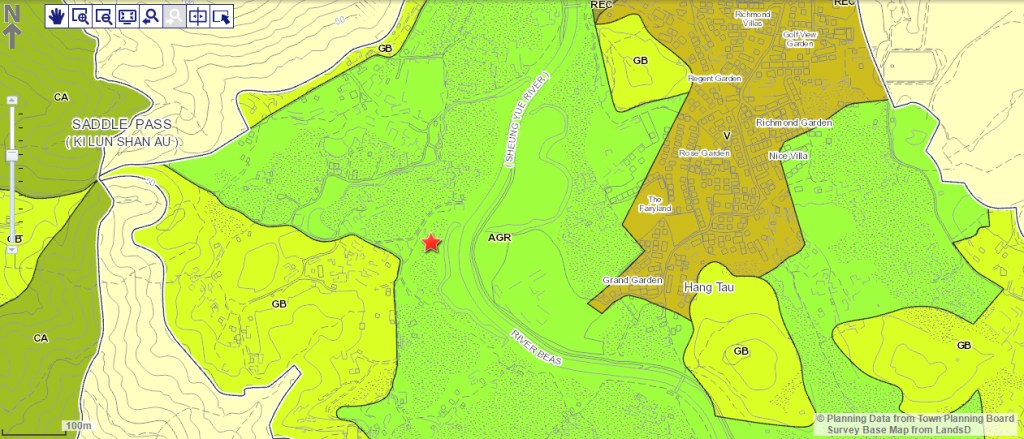Choose the select-feature pointer tool
Screen dimensions: 1024x439
pyautogui.click(x=221, y=16)
